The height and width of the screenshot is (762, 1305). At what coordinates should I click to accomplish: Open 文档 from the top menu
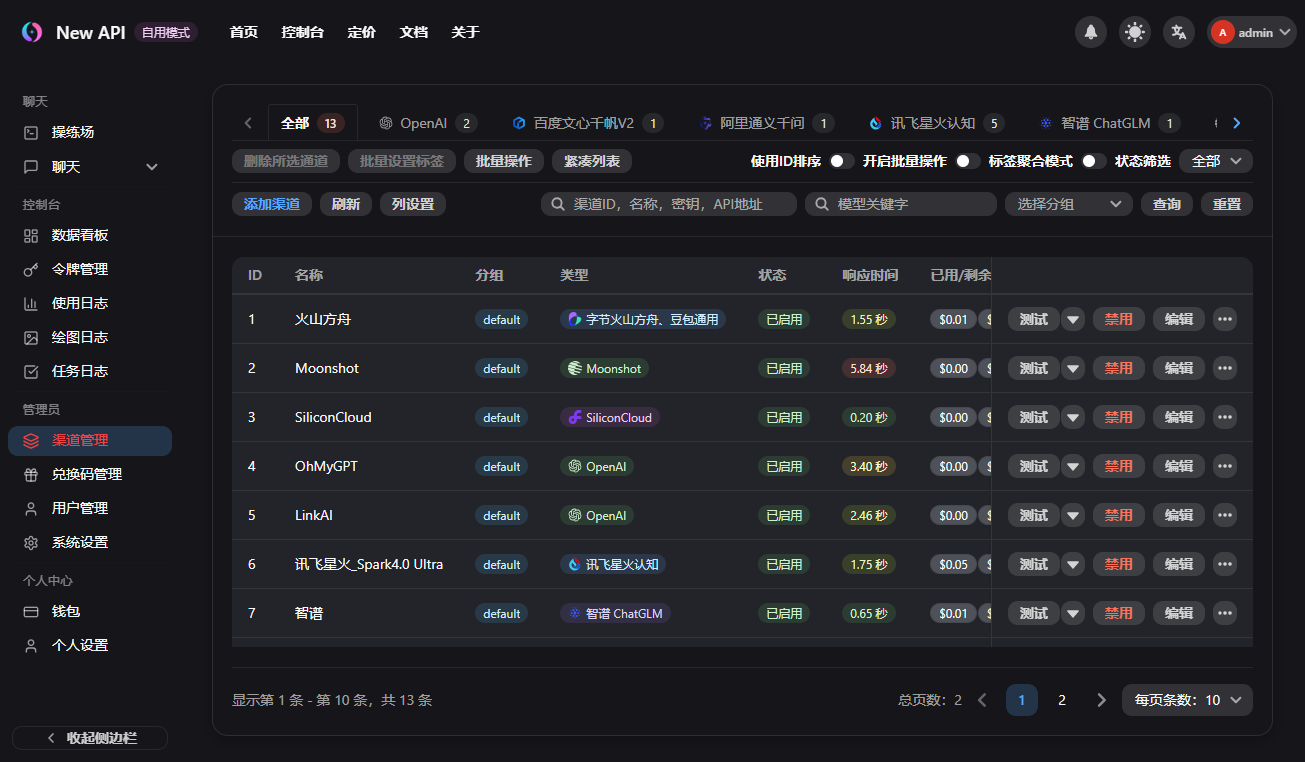(413, 32)
